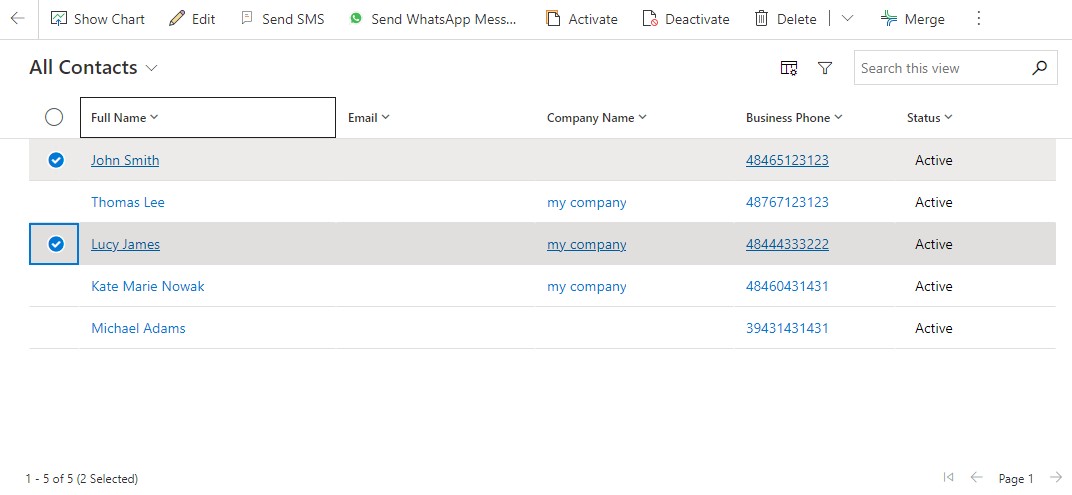Click in the Search this view field

(940, 68)
